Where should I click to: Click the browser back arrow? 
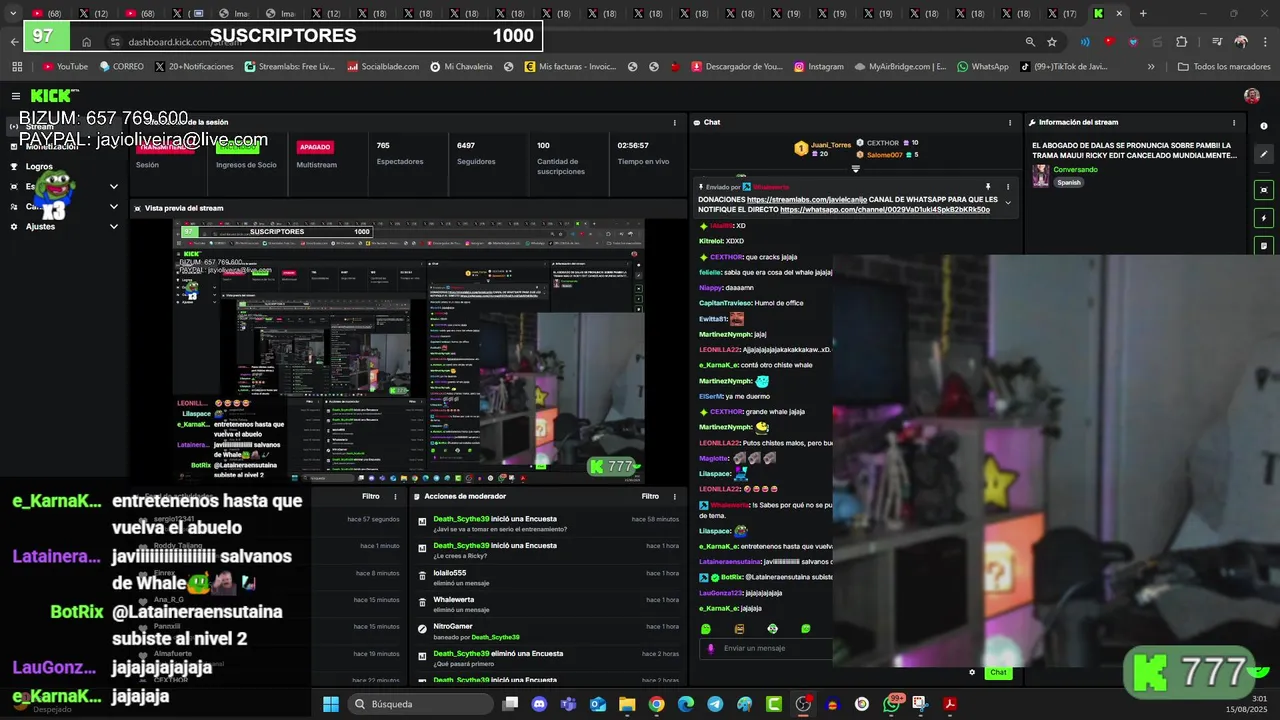click(14, 42)
